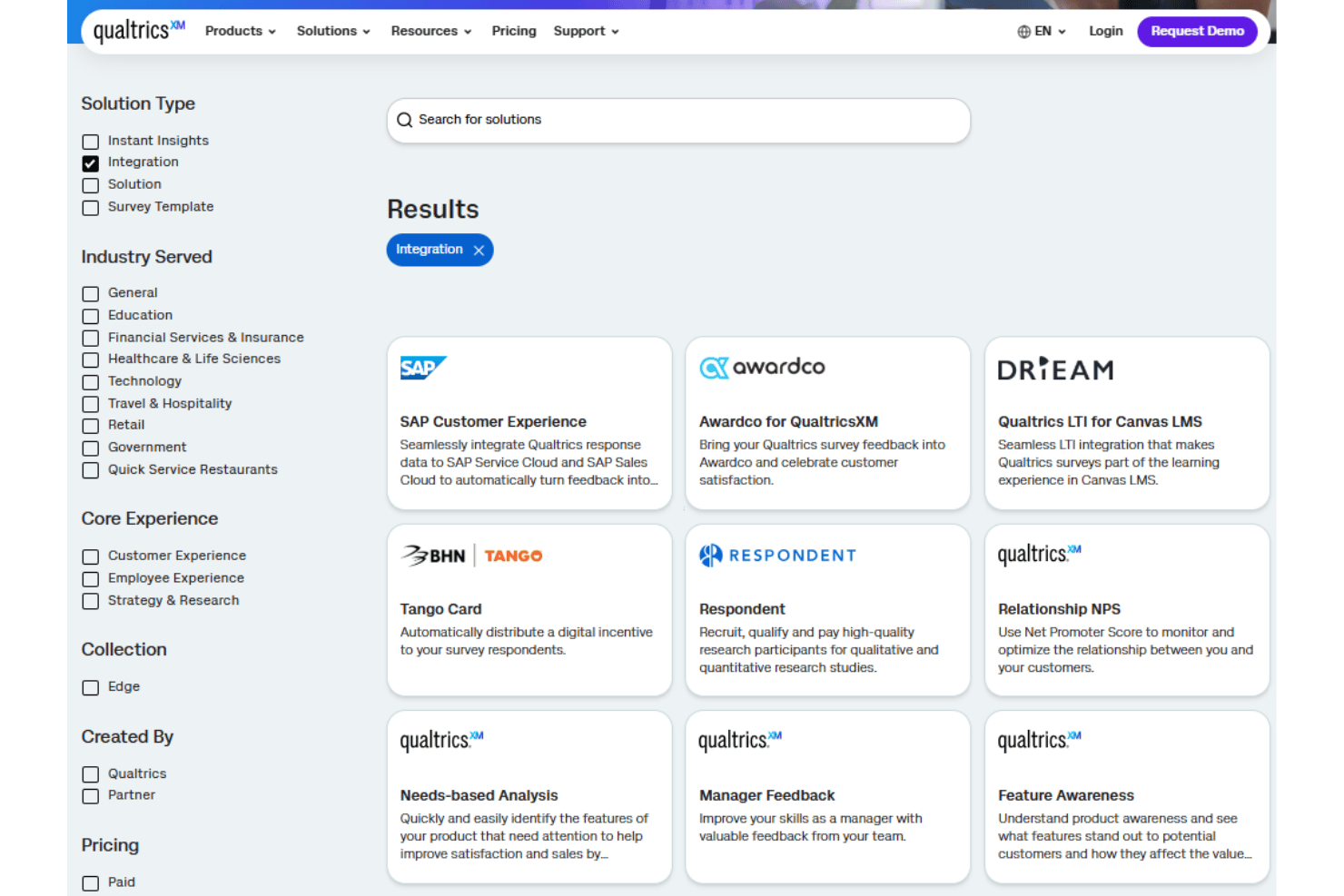Open Awardco for QualtricsXM title
Screen dimensions: 1344x896
[788, 422]
